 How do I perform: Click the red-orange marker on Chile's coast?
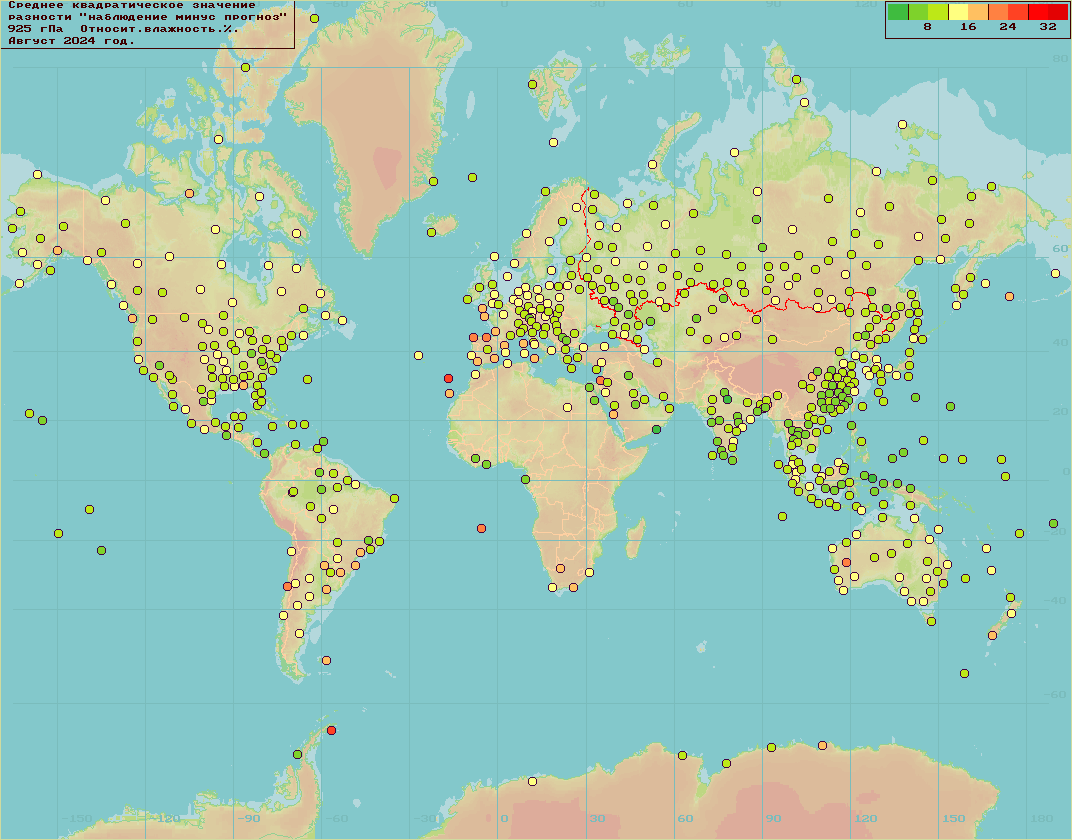point(288,586)
